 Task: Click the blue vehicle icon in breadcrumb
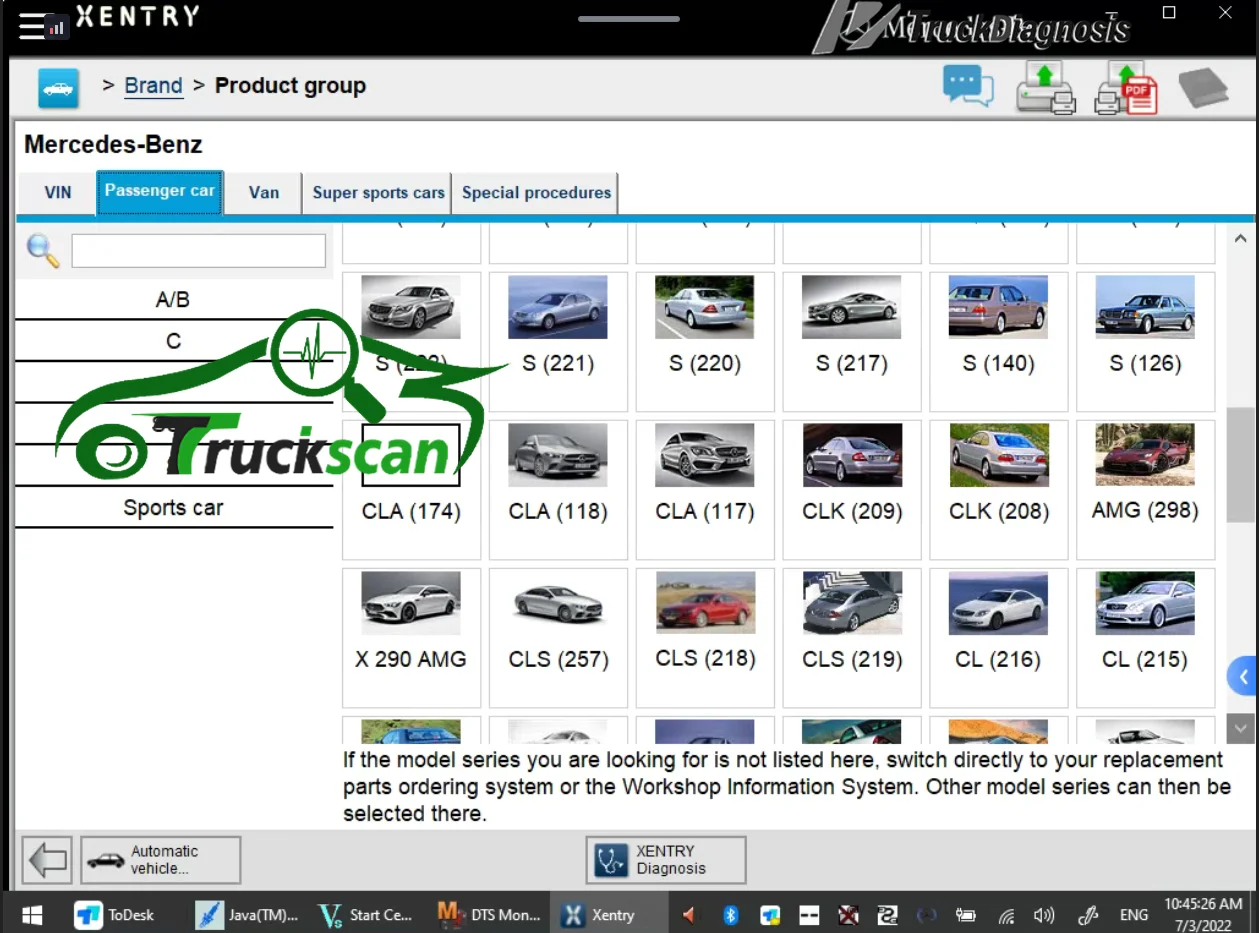(x=58, y=88)
